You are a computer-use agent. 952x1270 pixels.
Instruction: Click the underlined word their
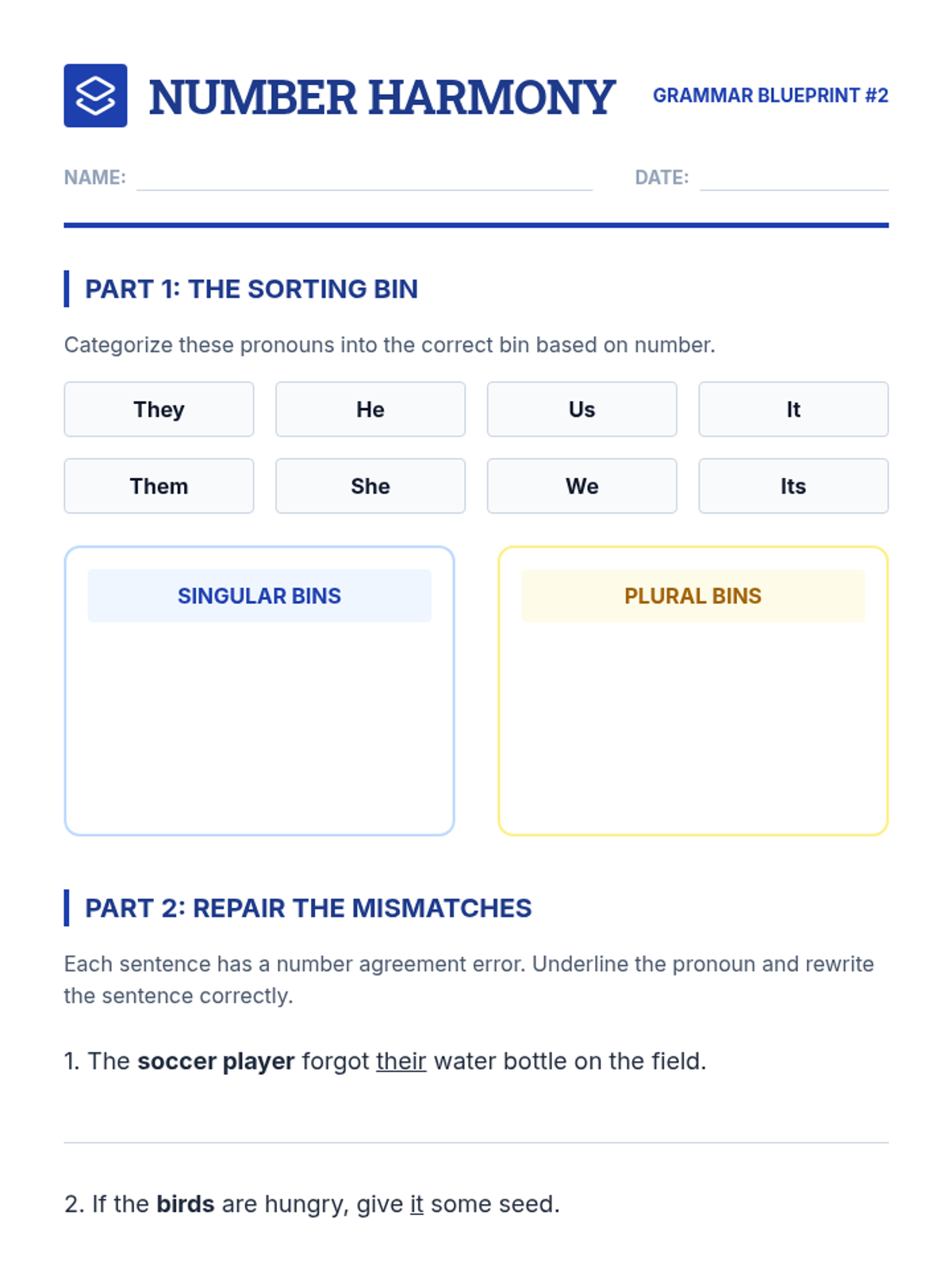tap(401, 1061)
